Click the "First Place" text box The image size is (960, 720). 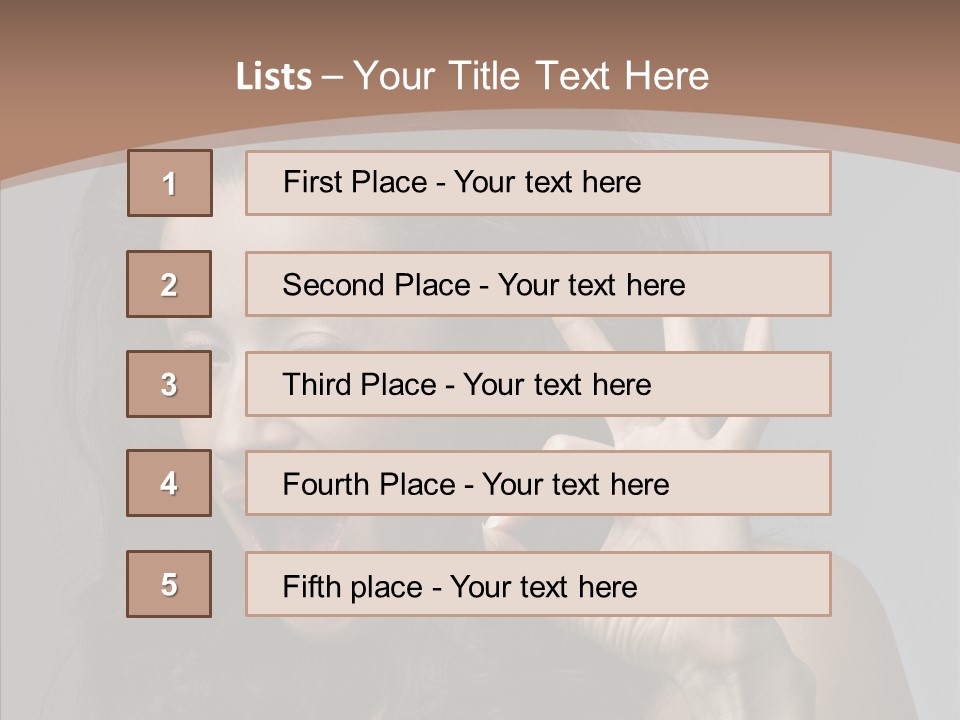538,183
